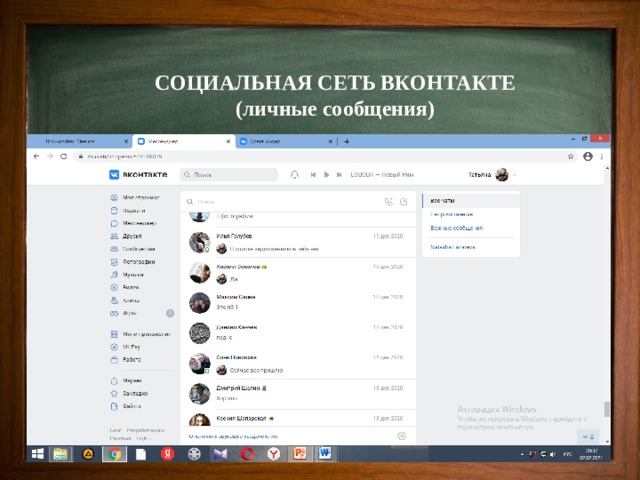Viewport: 640px width, 480px height.
Task: Open Маркет in the left sidebar
Action: [x=126, y=380]
